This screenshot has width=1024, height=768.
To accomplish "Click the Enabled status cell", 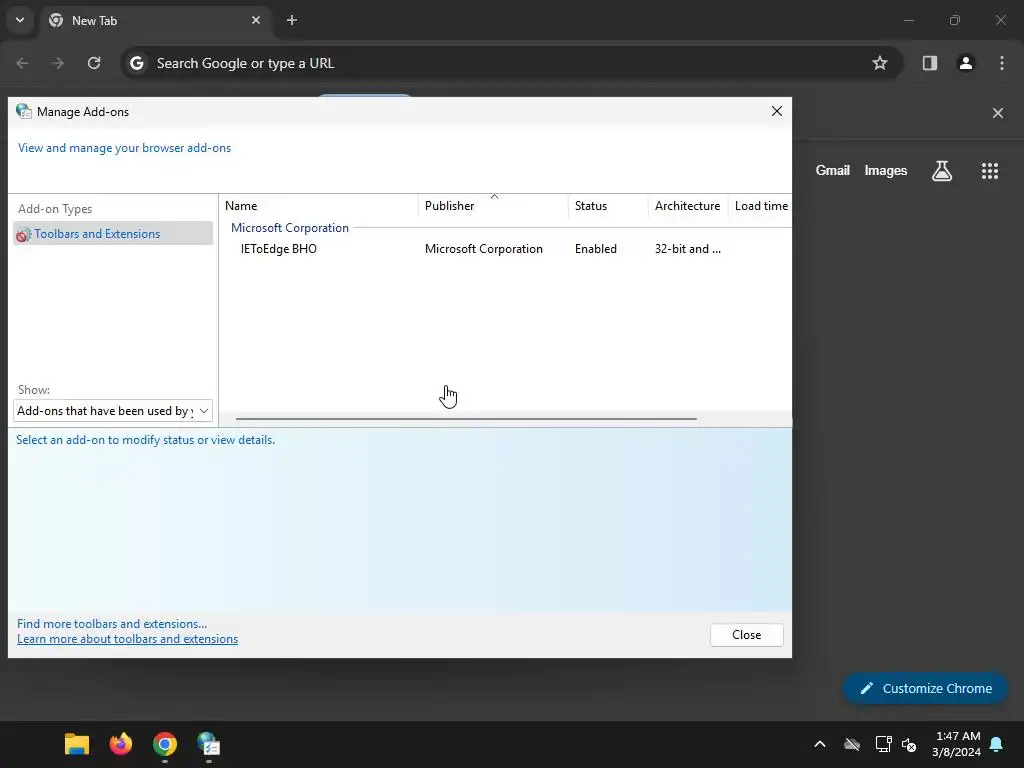I will 596,249.
